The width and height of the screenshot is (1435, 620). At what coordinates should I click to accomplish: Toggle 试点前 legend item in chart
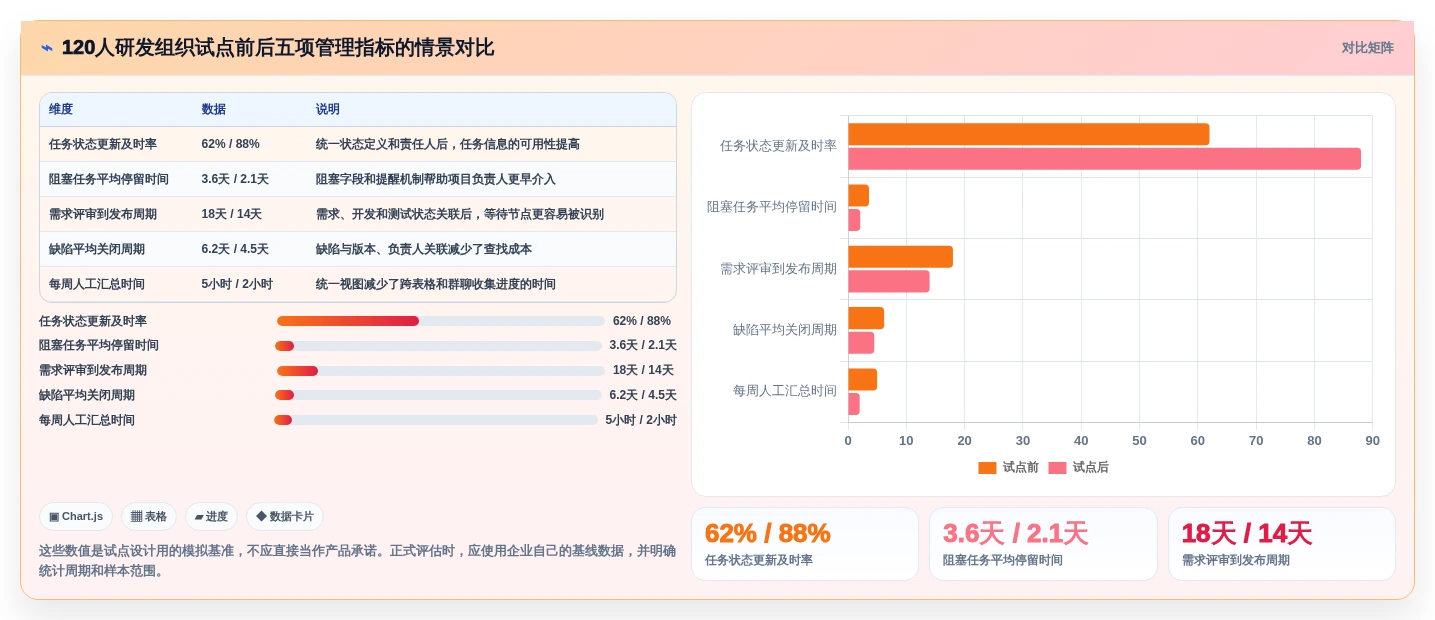coord(1008,468)
